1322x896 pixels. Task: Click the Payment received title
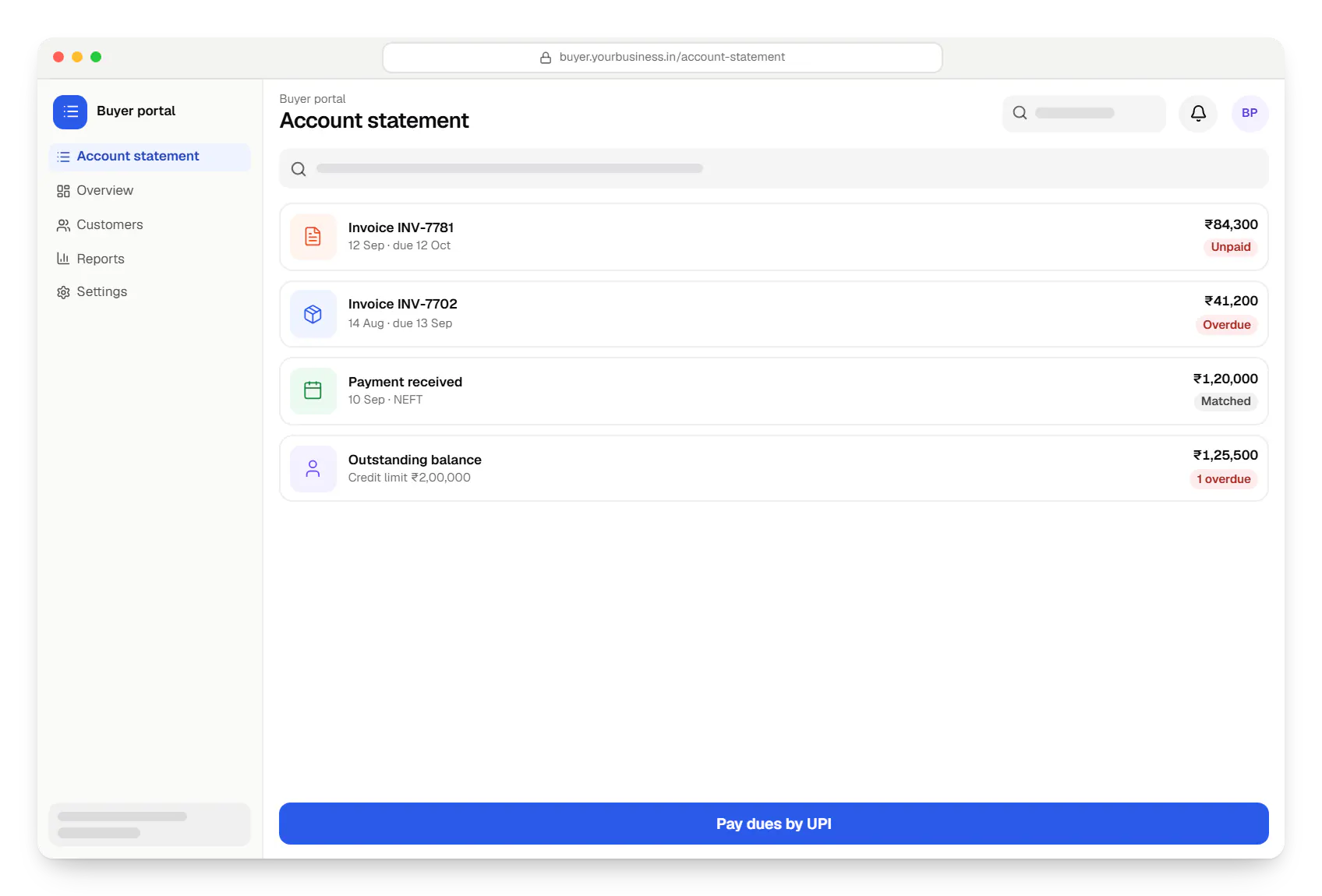tap(405, 382)
